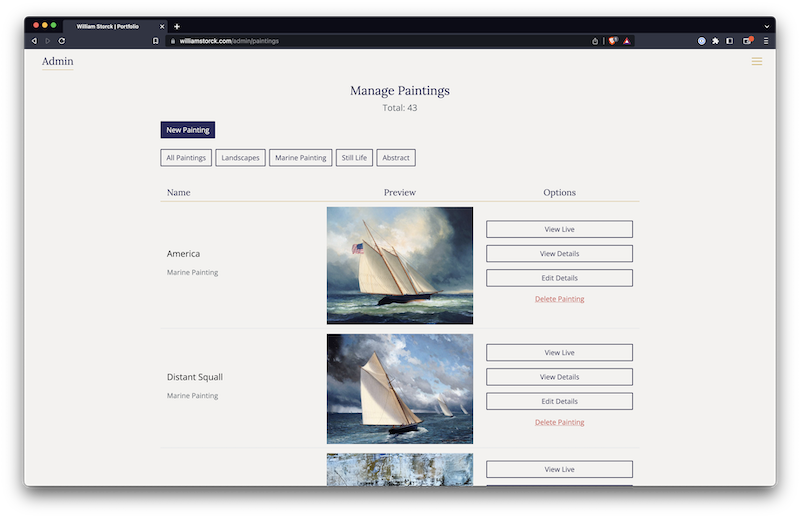Image resolution: width=800 pixels, height=518 pixels.
Task: Open the wallet icon with notification badge
Action: point(748,40)
